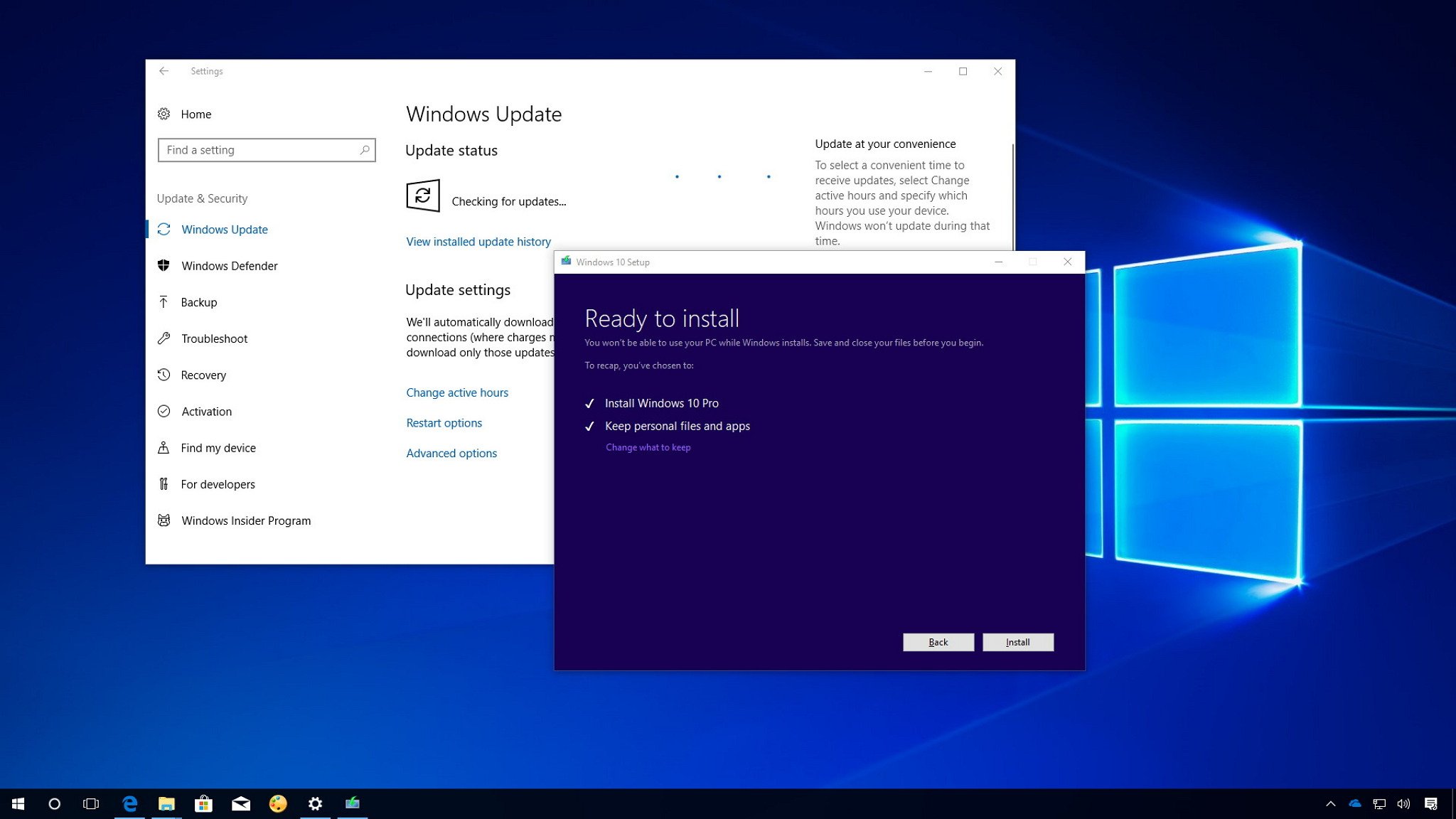Image resolution: width=1456 pixels, height=819 pixels.
Task: Open Windows Insider Program settings
Action: pos(245,520)
